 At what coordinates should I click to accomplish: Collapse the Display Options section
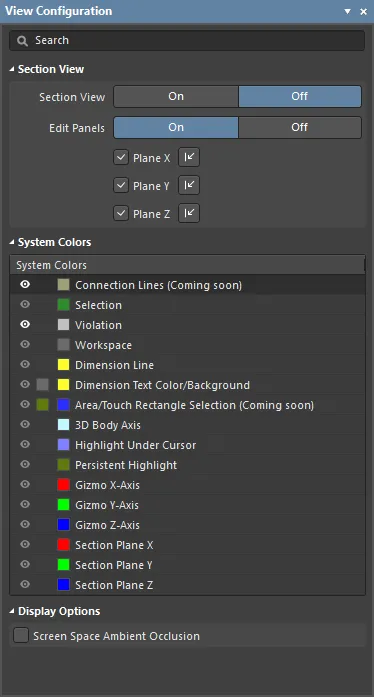point(12,612)
